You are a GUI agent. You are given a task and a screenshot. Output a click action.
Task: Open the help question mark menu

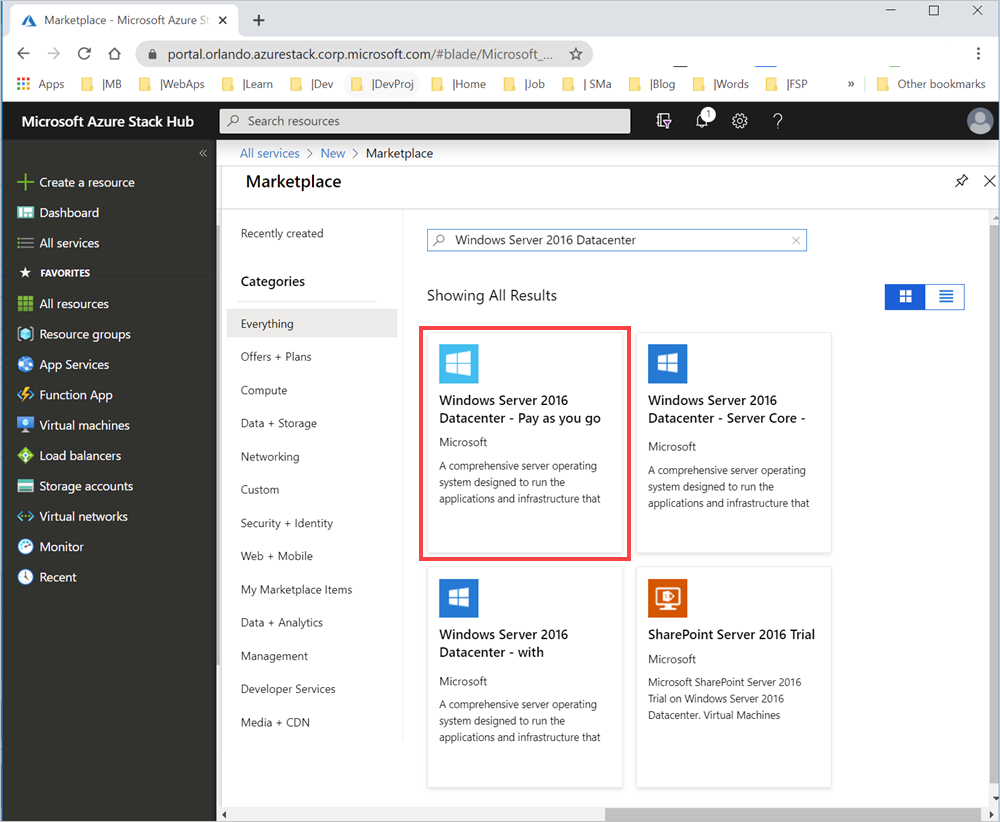(x=777, y=120)
